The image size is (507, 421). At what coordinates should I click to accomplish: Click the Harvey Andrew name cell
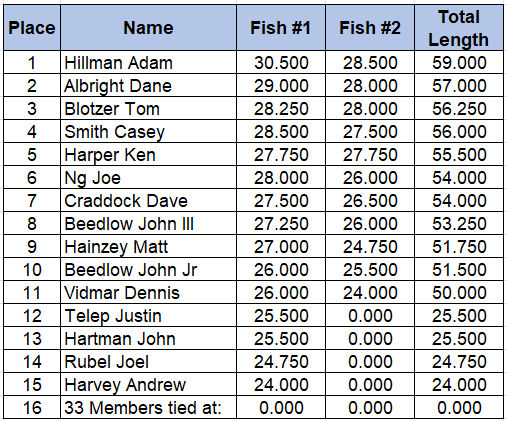pyautogui.click(x=148, y=384)
